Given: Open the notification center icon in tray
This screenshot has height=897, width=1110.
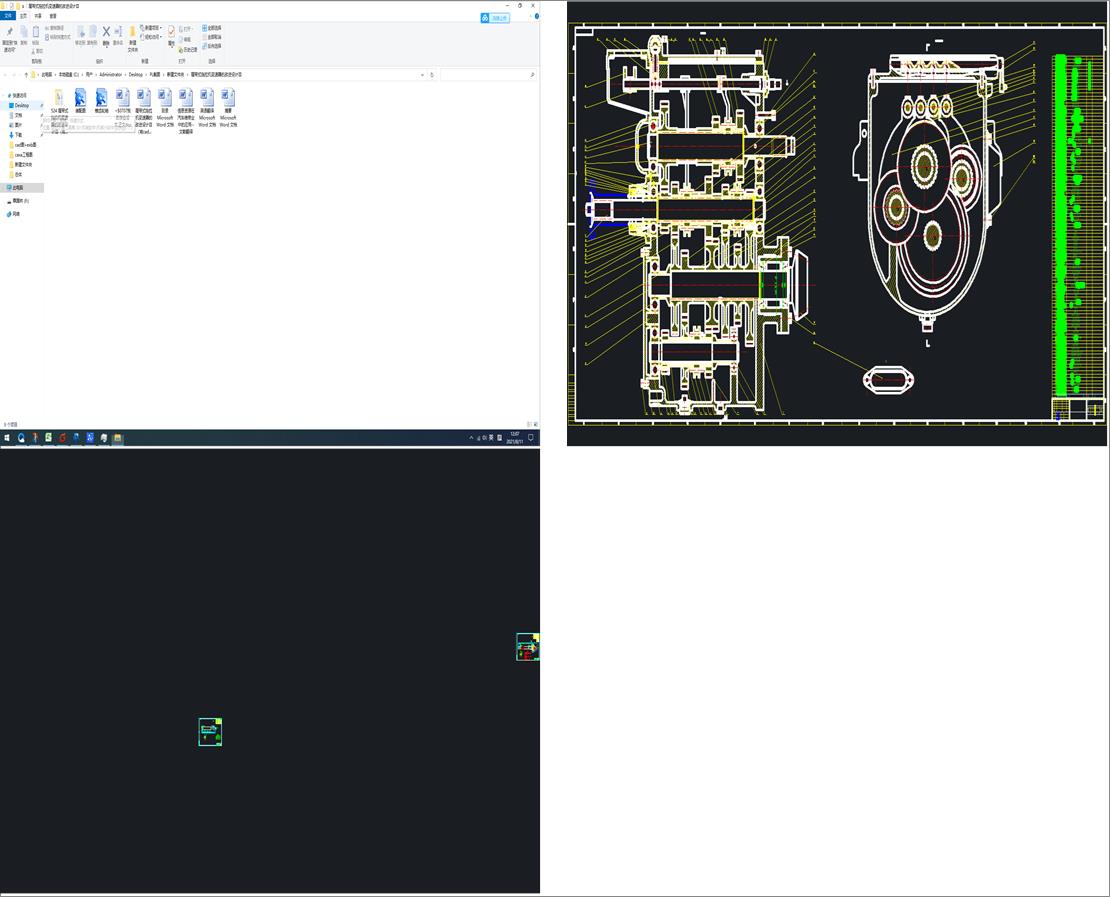Looking at the screenshot, I should [x=531, y=438].
